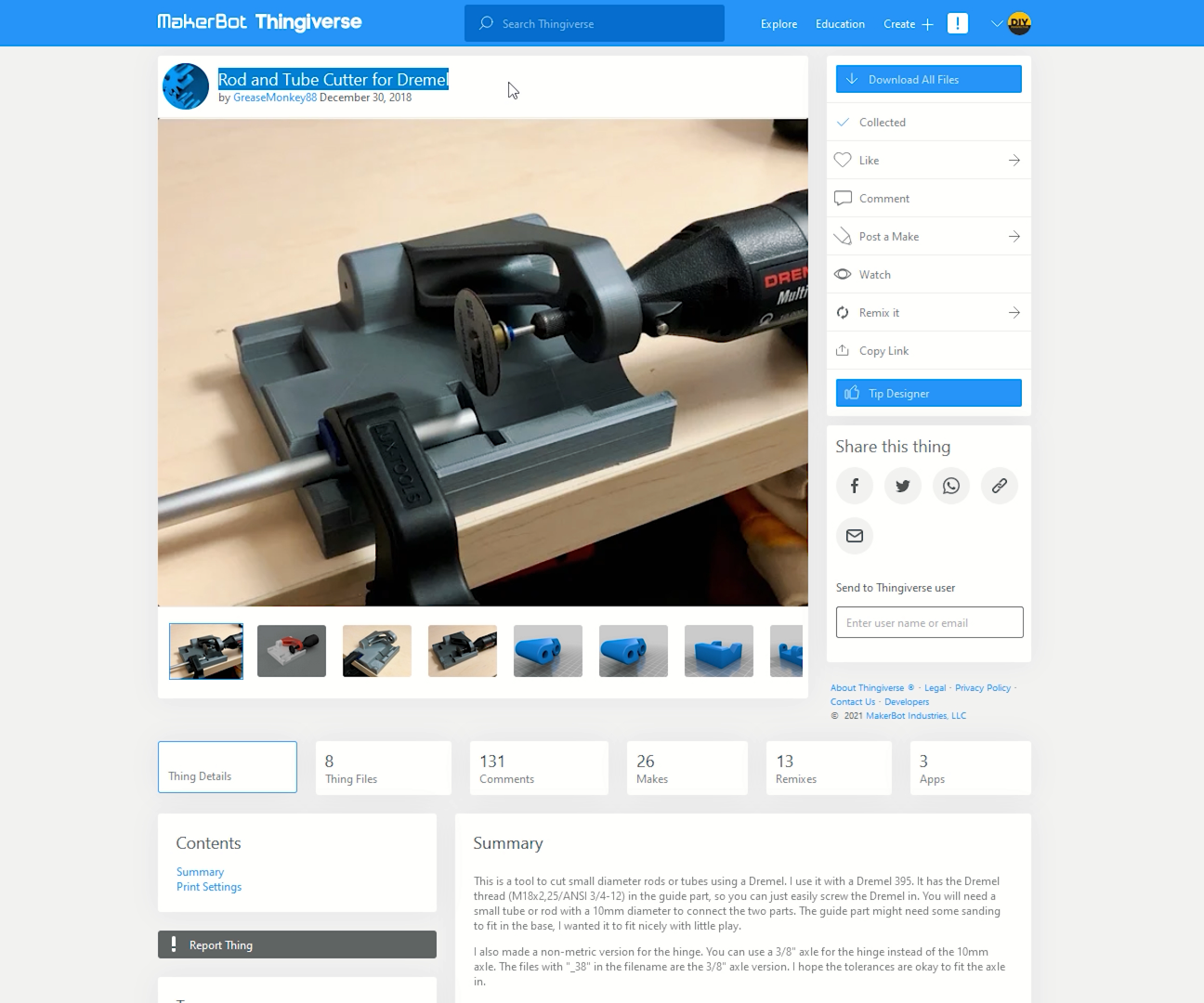1204x1003 pixels.
Task: Toggle Watch with the eye icon
Action: pos(843,274)
